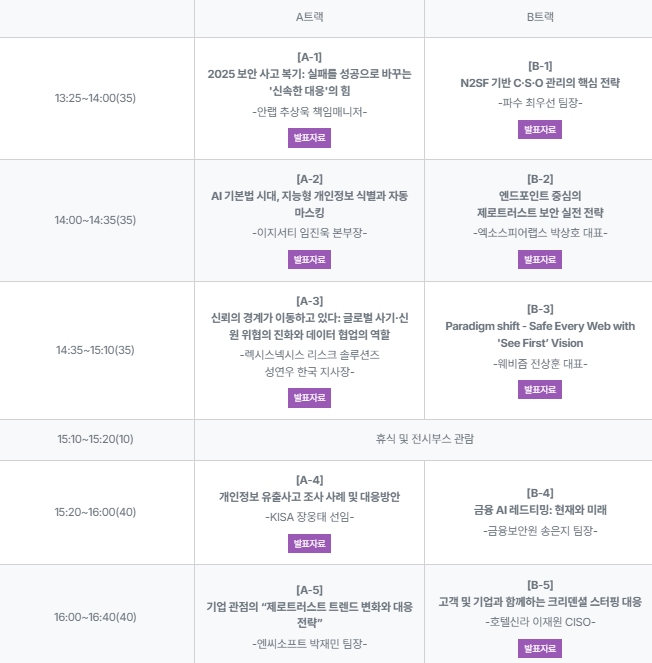Click the 13:25~14:00(35) time slot cell
The height and width of the screenshot is (663, 652).
click(96, 98)
